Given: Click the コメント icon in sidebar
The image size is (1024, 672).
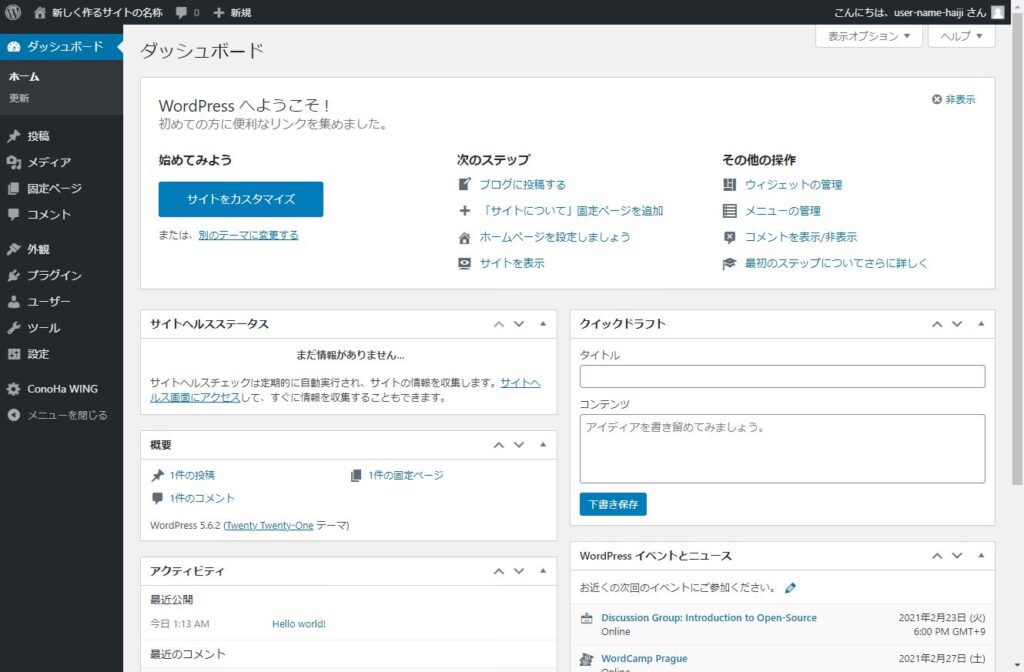Looking at the screenshot, I should [14, 214].
